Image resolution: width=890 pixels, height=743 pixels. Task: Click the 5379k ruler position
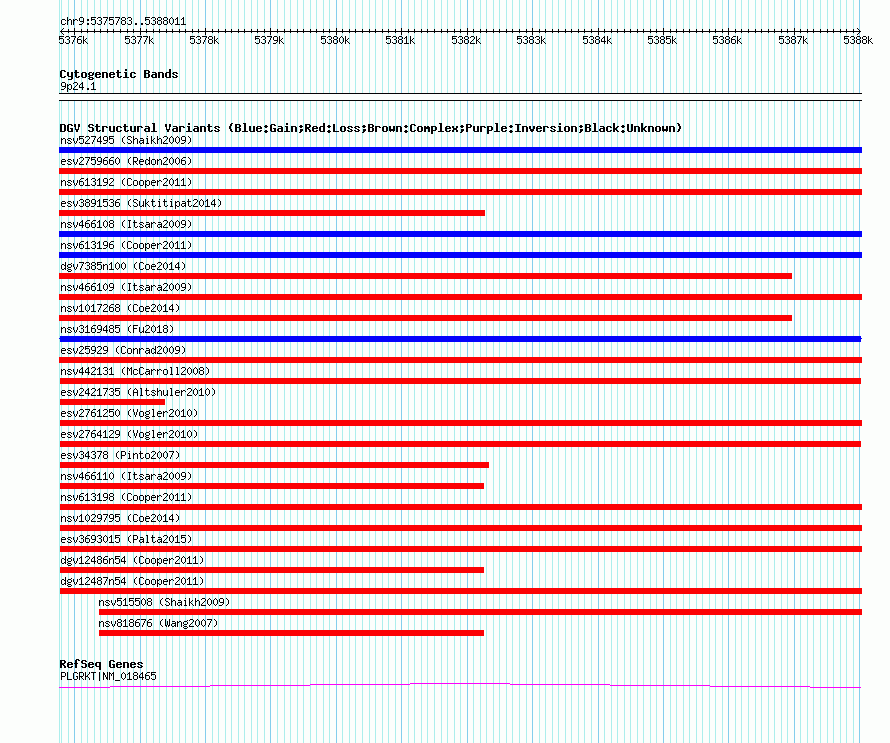click(x=269, y=40)
